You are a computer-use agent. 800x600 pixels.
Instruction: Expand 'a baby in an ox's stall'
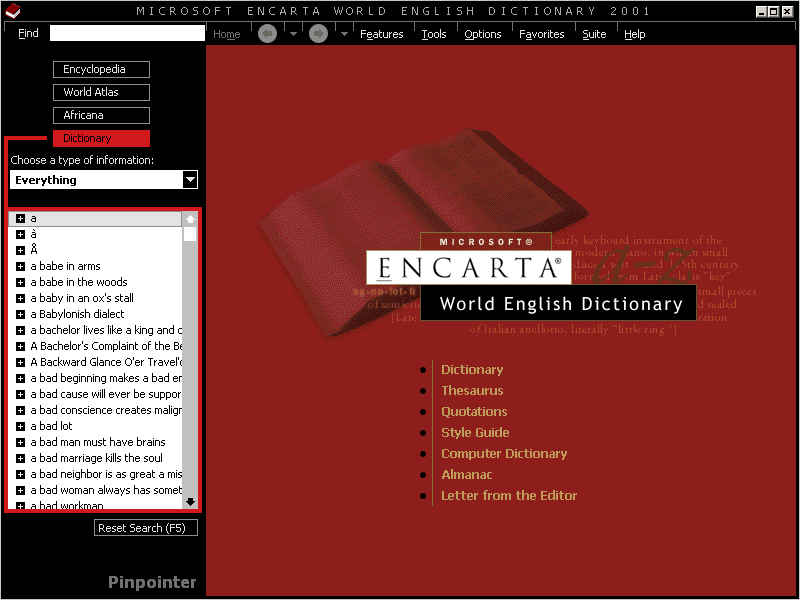coord(20,298)
